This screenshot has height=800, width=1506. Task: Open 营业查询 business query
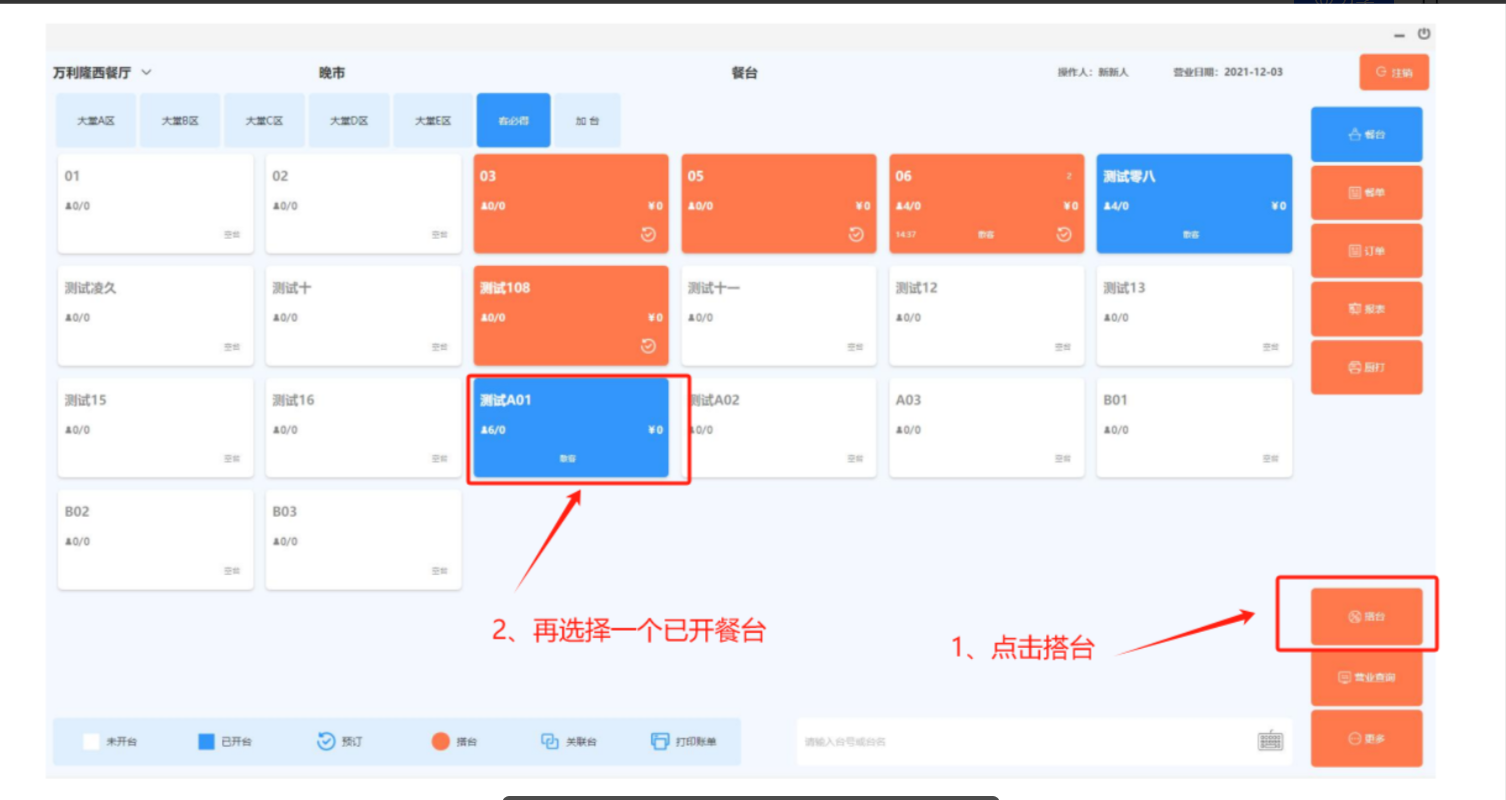coord(1366,678)
